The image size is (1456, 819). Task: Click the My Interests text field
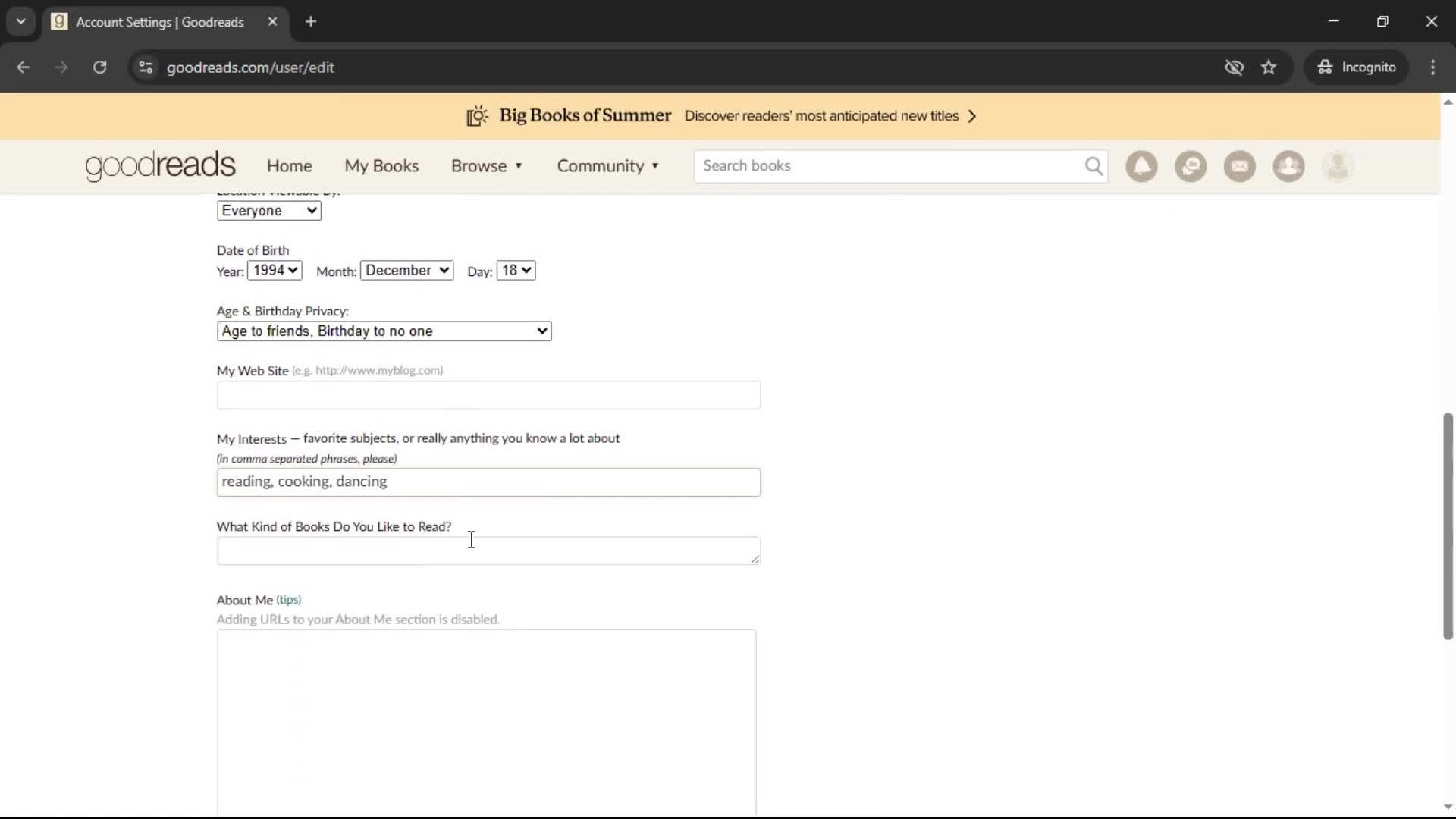coord(489,482)
